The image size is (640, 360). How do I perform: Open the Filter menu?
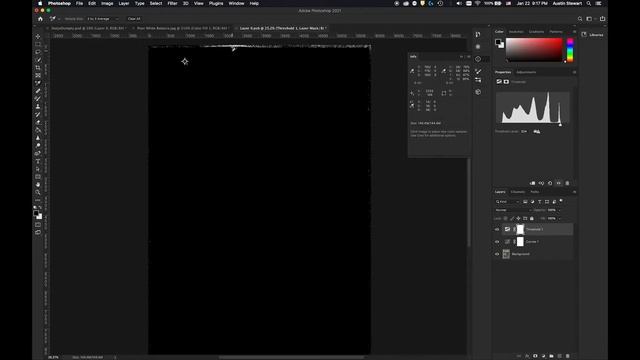172,3
